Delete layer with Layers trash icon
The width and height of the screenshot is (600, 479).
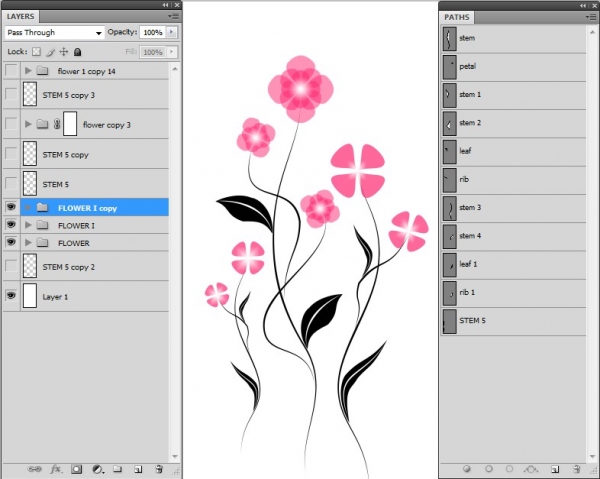[159, 469]
